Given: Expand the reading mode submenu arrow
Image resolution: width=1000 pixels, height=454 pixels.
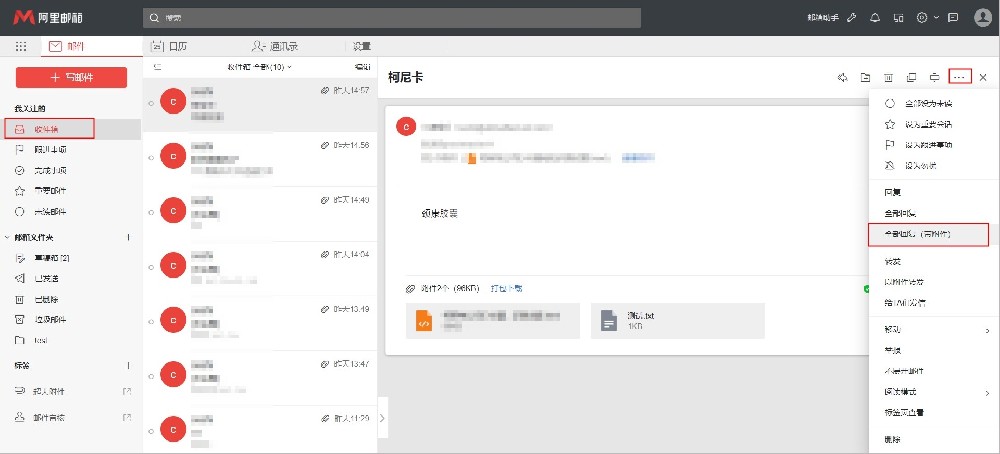Looking at the screenshot, I should point(987,392).
